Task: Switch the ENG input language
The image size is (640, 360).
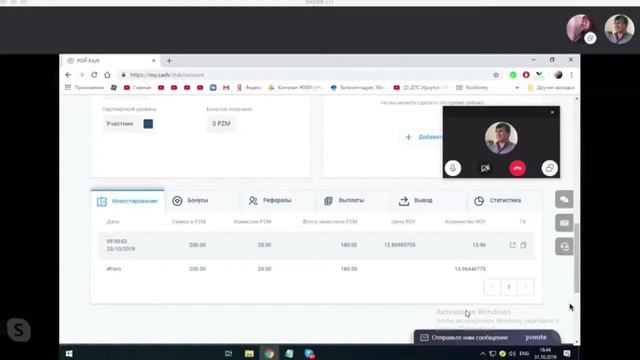Action: click(x=524, y=353)
